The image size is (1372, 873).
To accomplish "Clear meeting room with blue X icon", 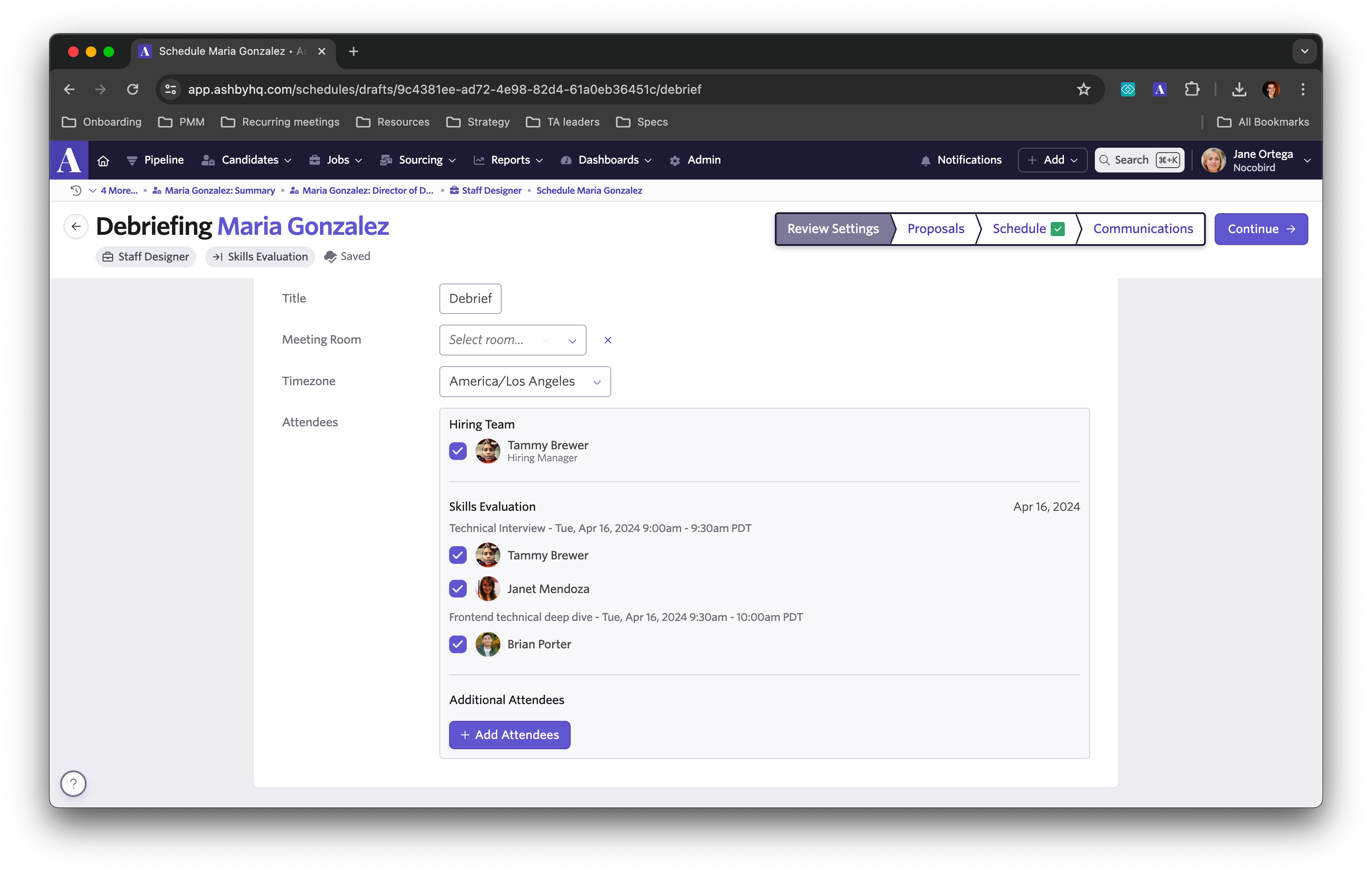I will 607,340.
